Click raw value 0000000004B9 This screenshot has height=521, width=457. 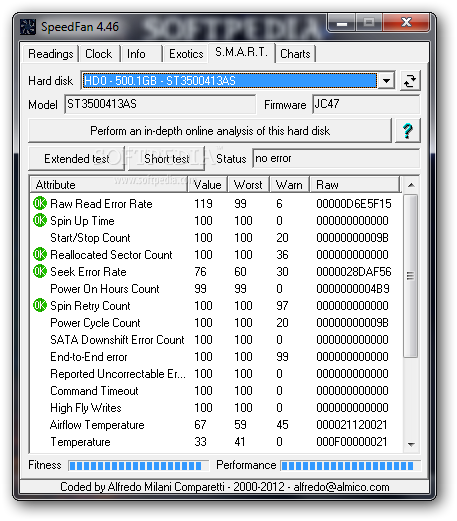tap(353, 289)
